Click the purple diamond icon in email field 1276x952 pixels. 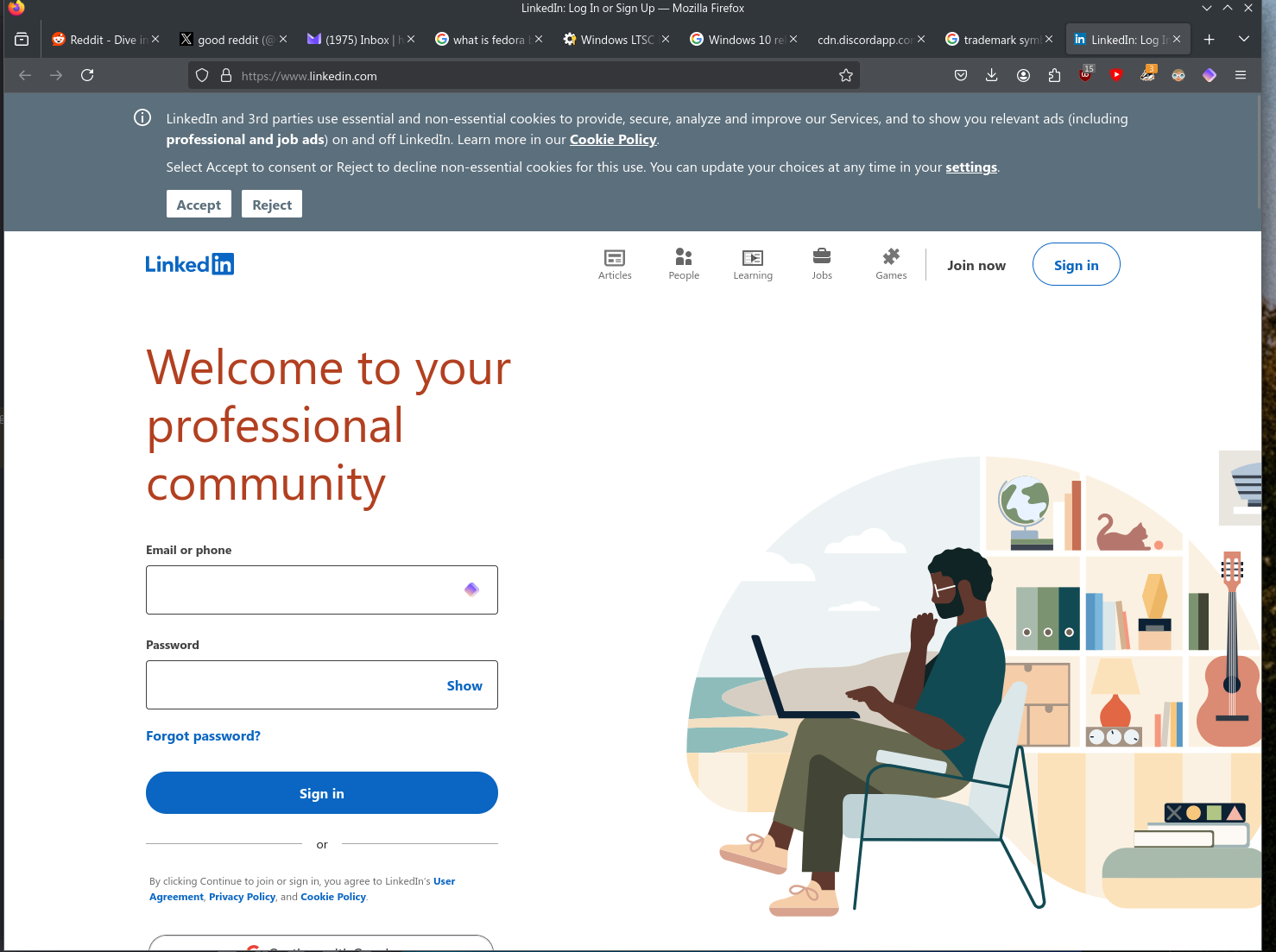click(471, 589)
